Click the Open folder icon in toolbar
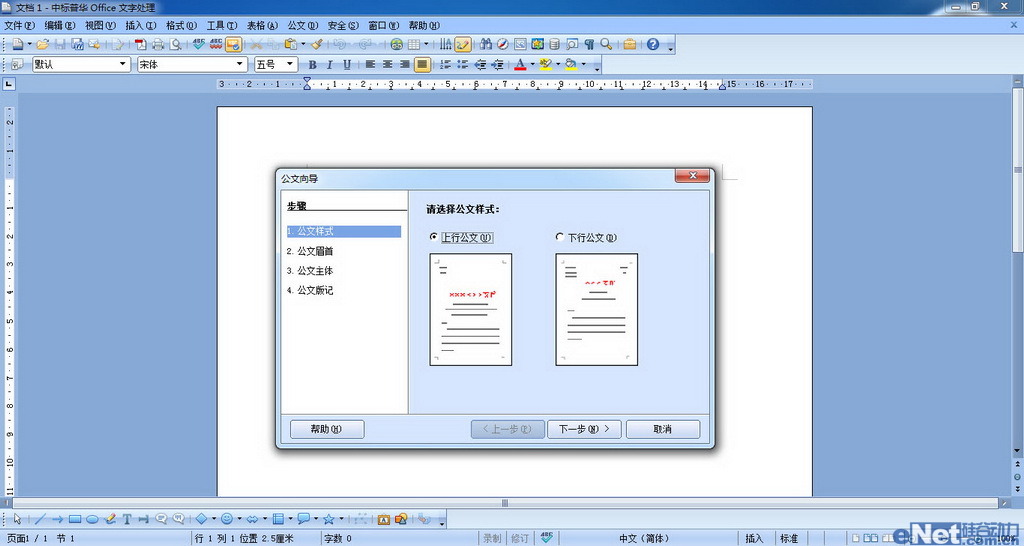Viewport: 1024px width, 546px height. click(42, 44)
